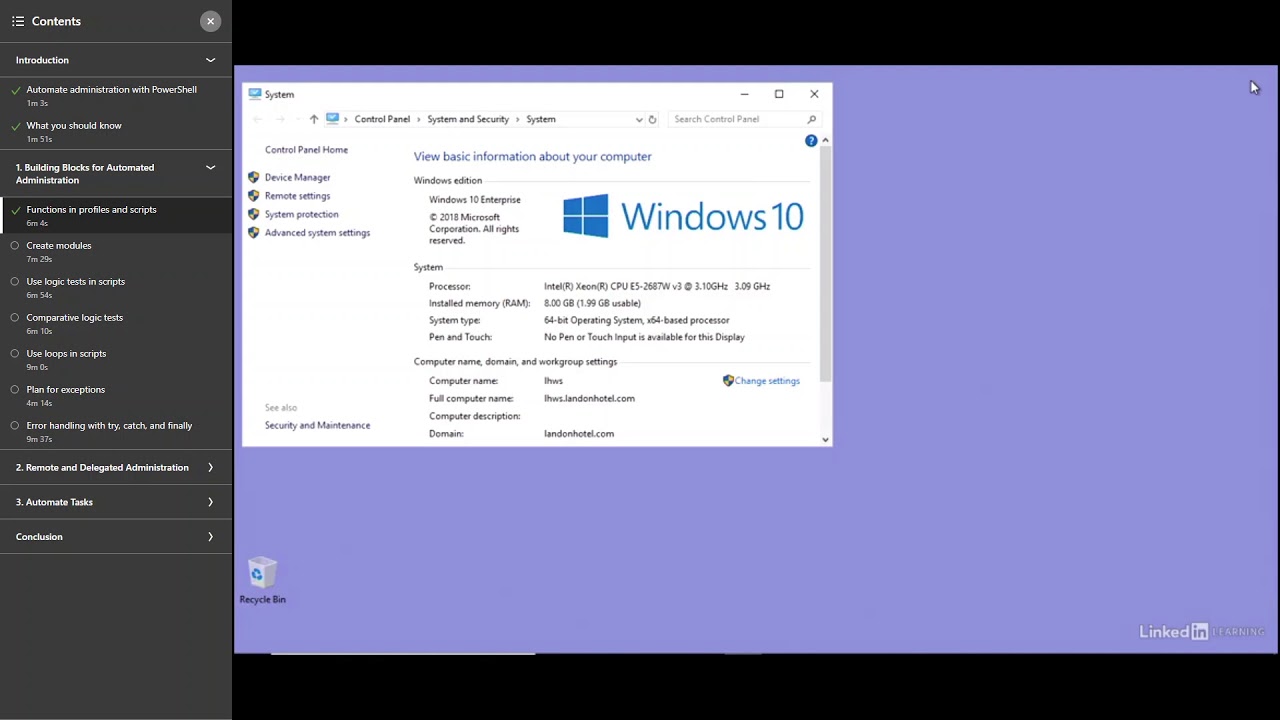Close the System window
Image resolution: width=1280 pixels, height=720 pixels.
[x=814, y=94]
